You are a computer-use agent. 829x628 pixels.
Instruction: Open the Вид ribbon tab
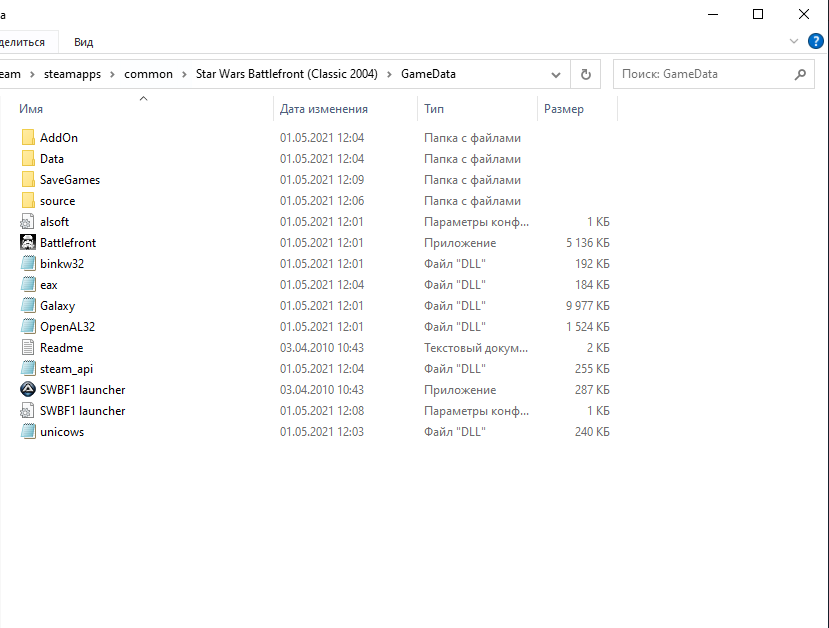click(x=84, y=42)
